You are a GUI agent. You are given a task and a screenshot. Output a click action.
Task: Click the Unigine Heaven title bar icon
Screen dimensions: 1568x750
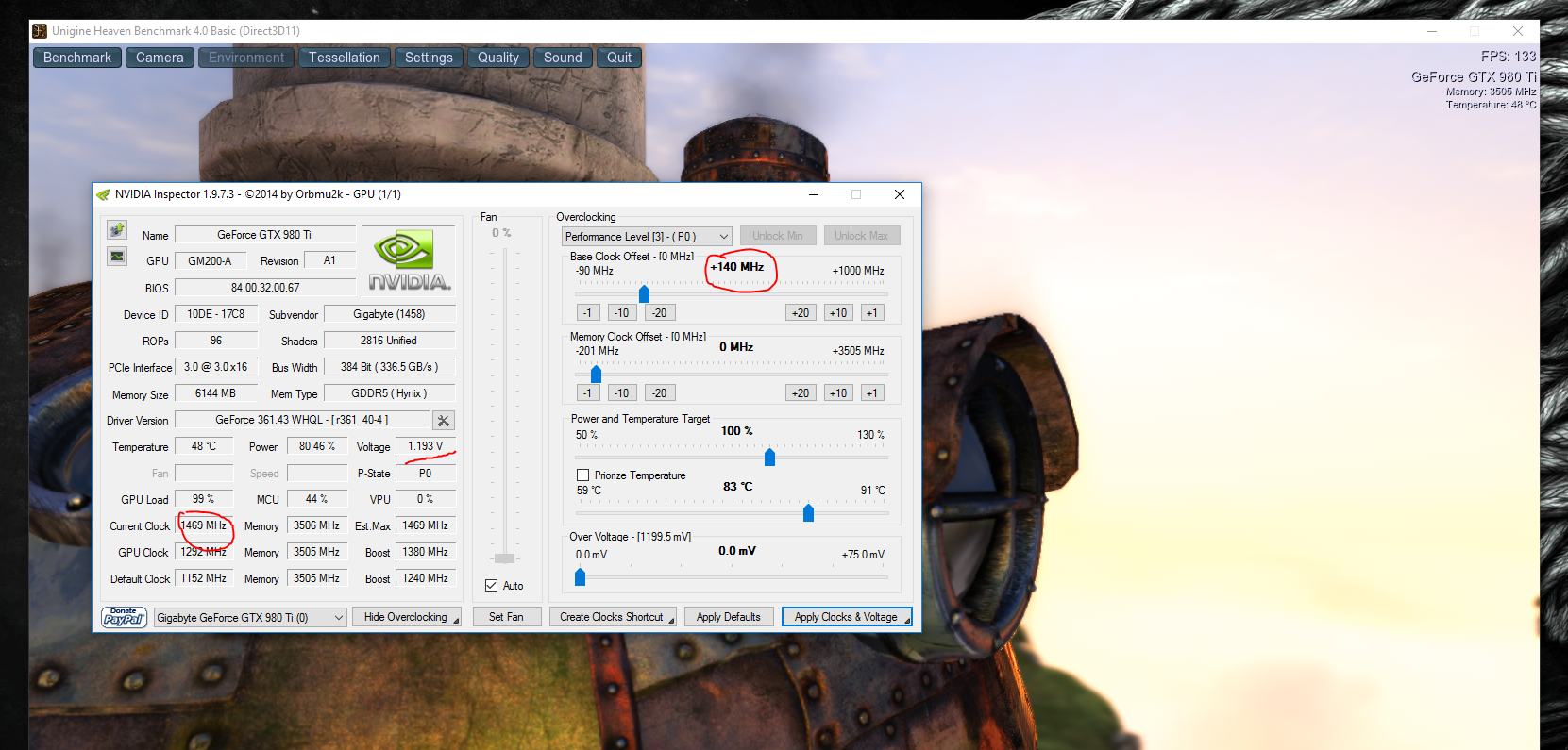(40, 31)
